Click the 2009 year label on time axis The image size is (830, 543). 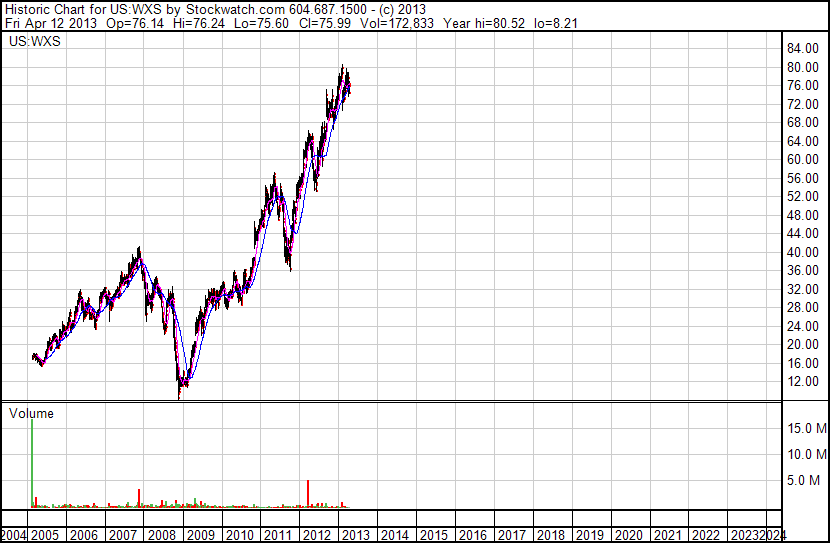201,535
